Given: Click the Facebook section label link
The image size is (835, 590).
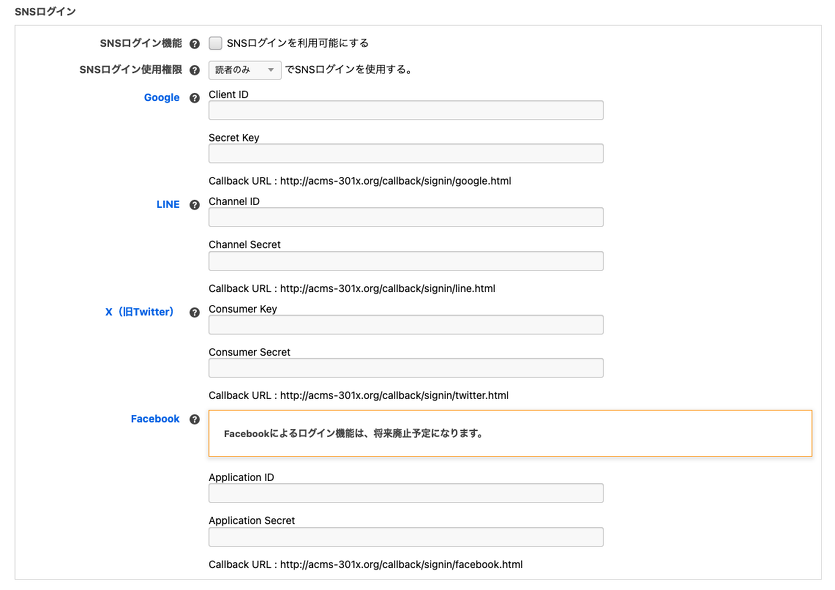Looking at the screenshot, I should (x=154, y=418).
